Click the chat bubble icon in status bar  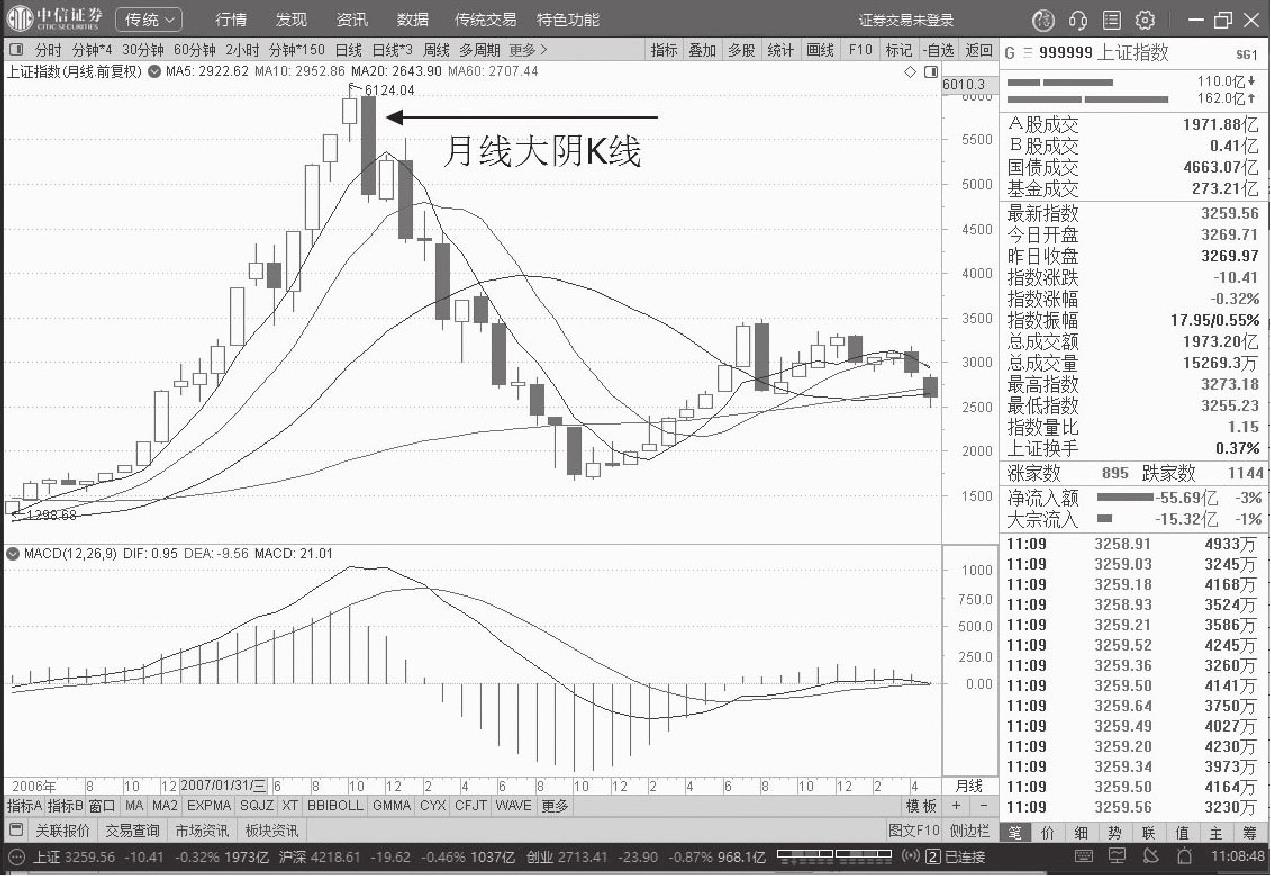pos(15,857)
